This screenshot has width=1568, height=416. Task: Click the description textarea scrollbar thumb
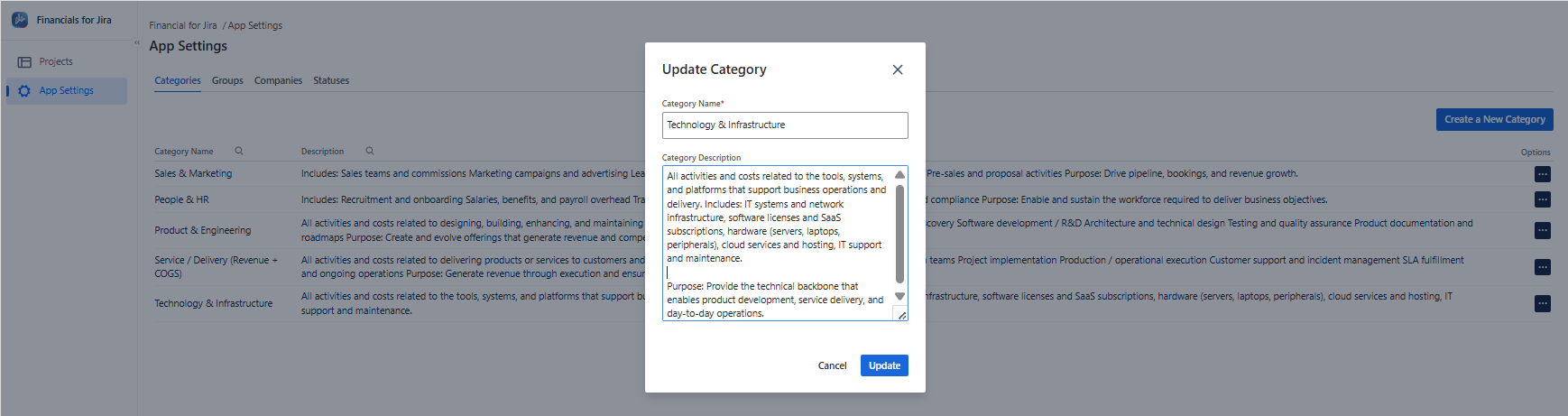point(899,234)
